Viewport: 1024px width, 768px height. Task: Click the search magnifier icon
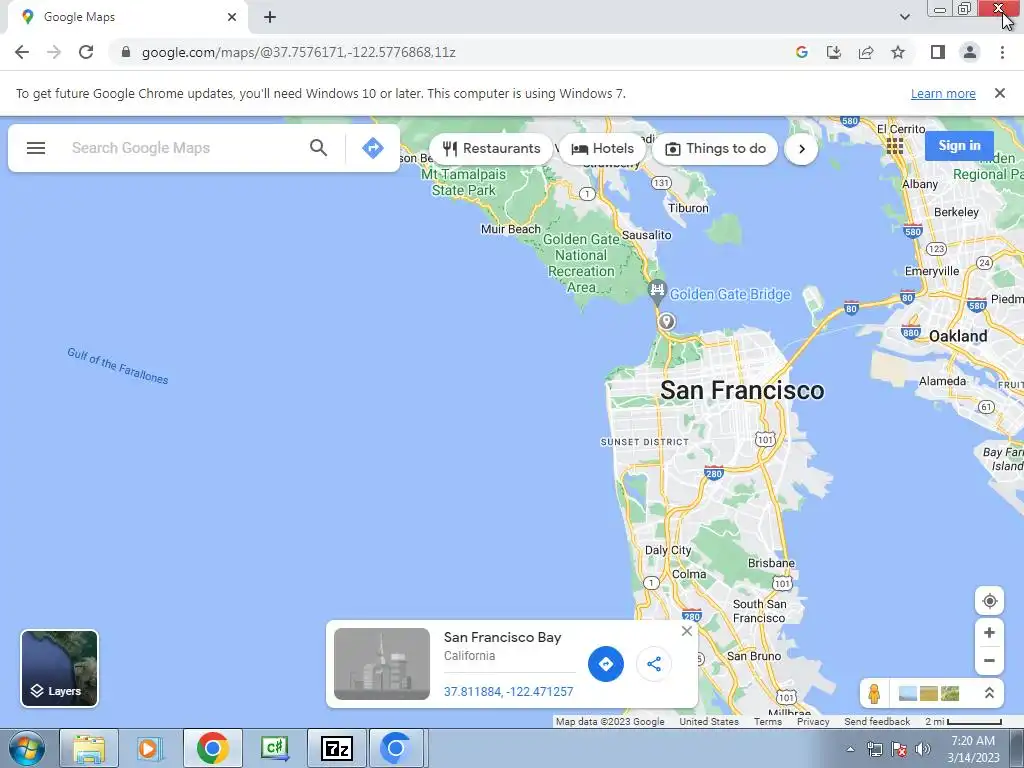pos(318,148)
